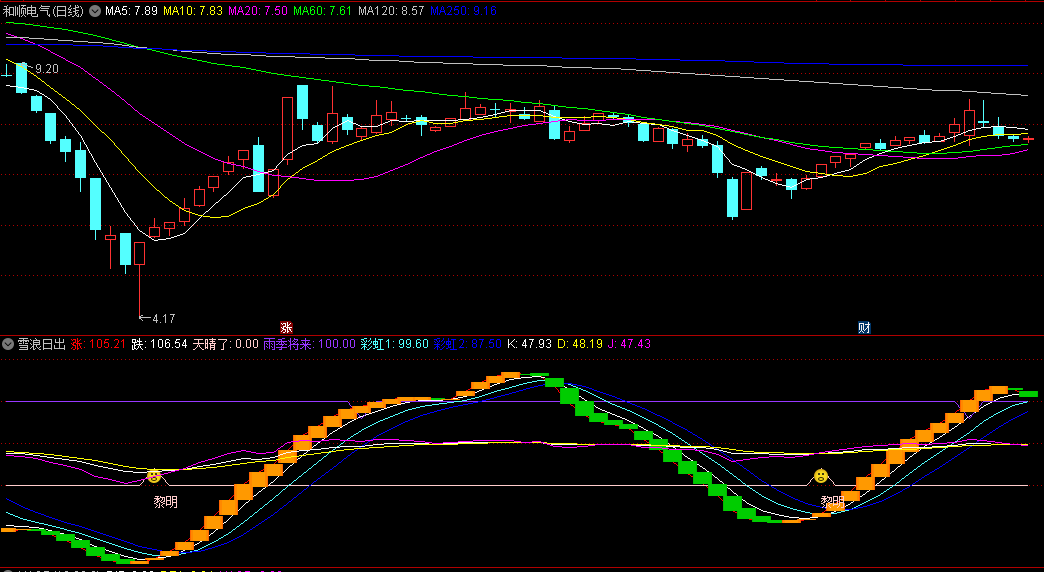The image size is (1044, 572).
Task: Click the 和顺电气(日线) chart title
Action: click(43, 11)
